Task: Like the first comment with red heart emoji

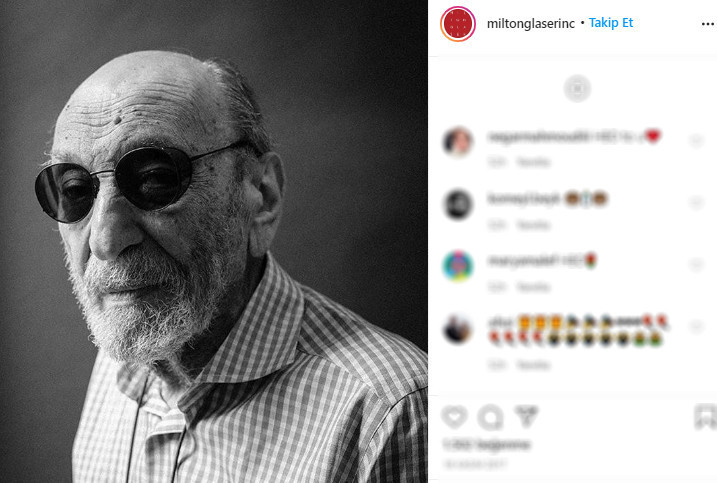Action: 696,142
